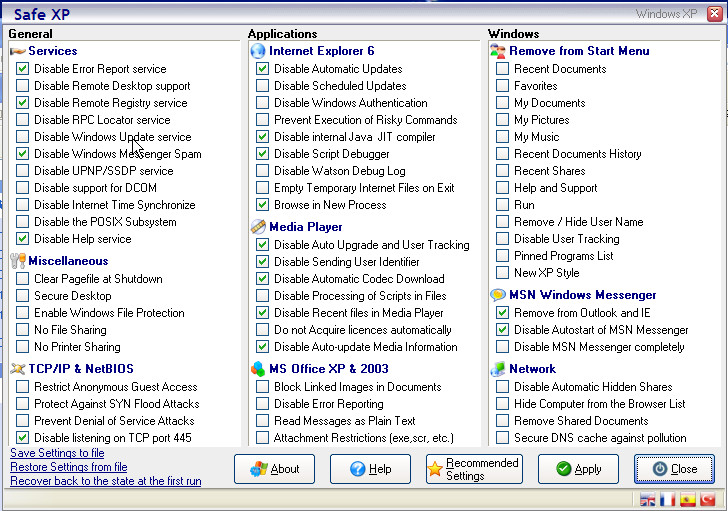Screen dimensions: 728x511
Task: Click the Services section hand icon
Action: pyautogui.click(x=18, y=51)
